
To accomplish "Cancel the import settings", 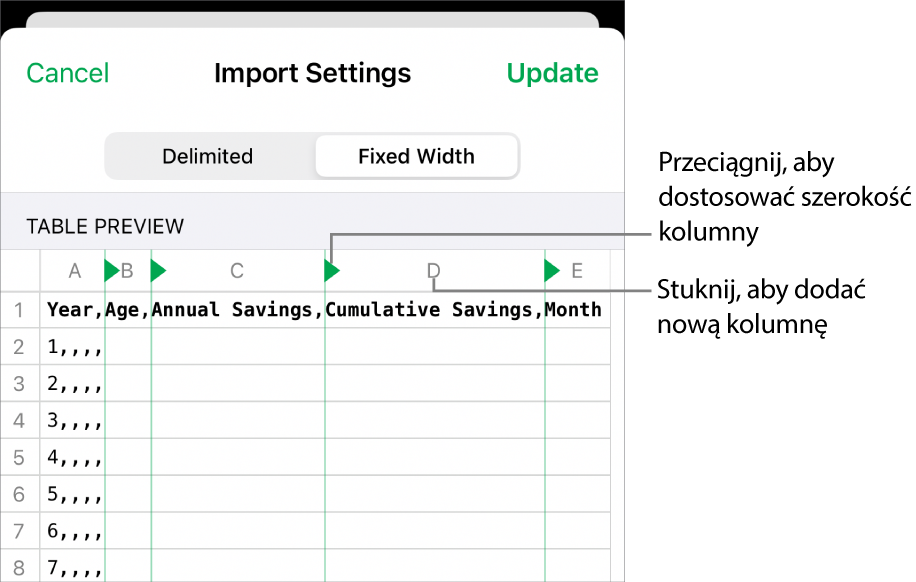I will click(68, 73).
